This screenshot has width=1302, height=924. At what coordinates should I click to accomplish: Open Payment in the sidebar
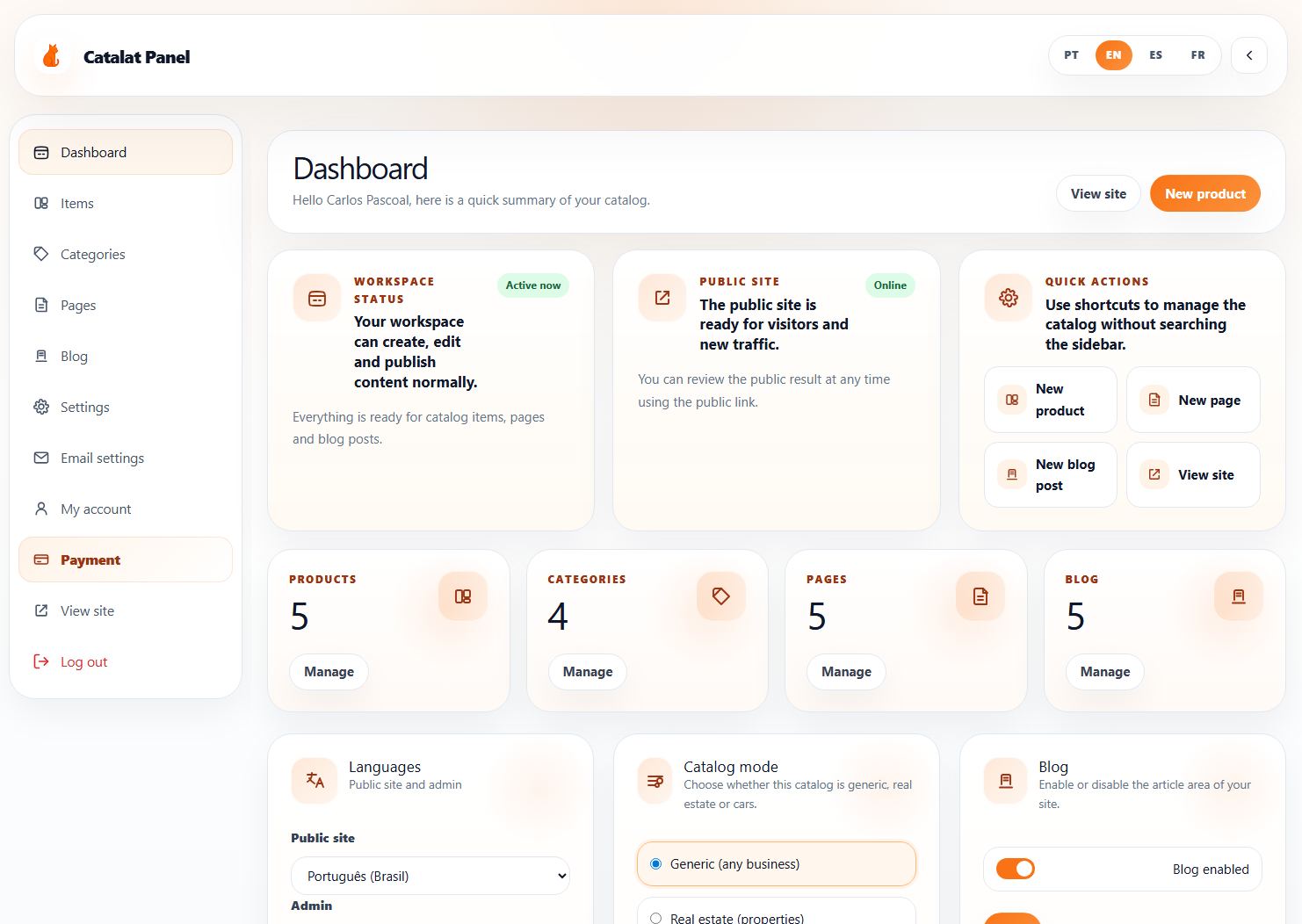126,559
